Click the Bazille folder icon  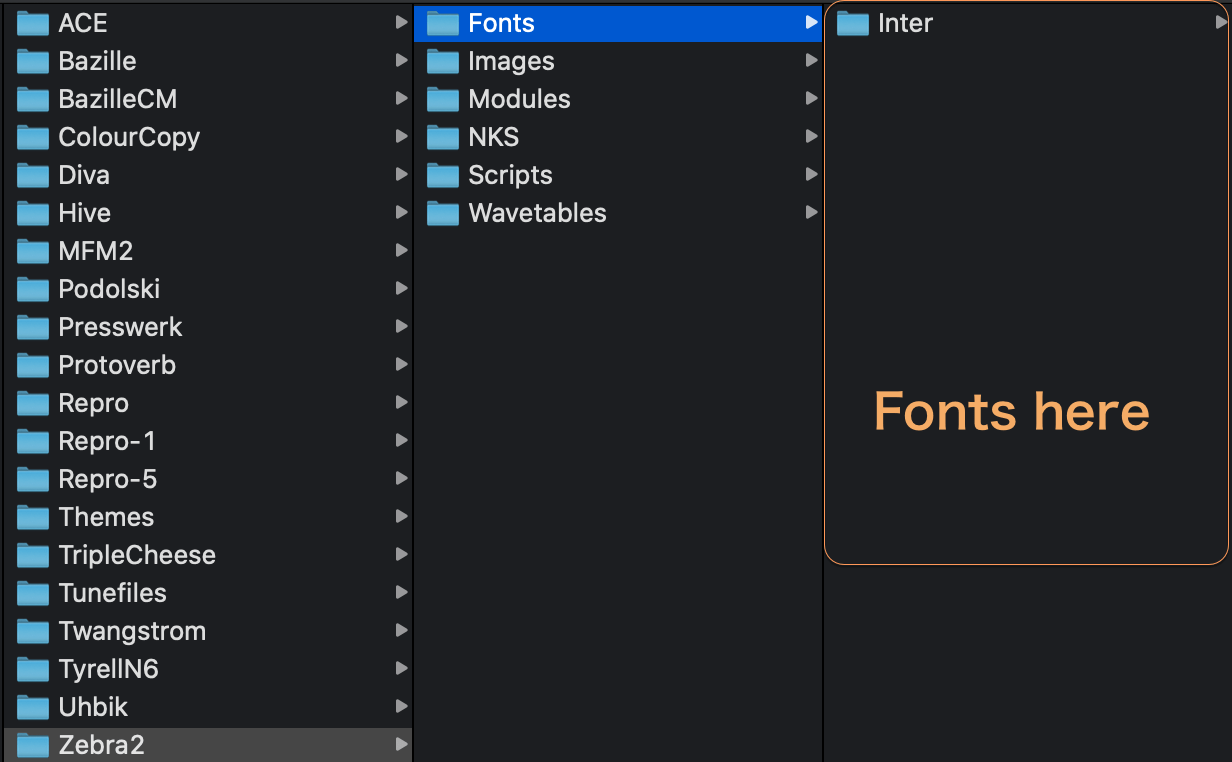tap(33, 61)
